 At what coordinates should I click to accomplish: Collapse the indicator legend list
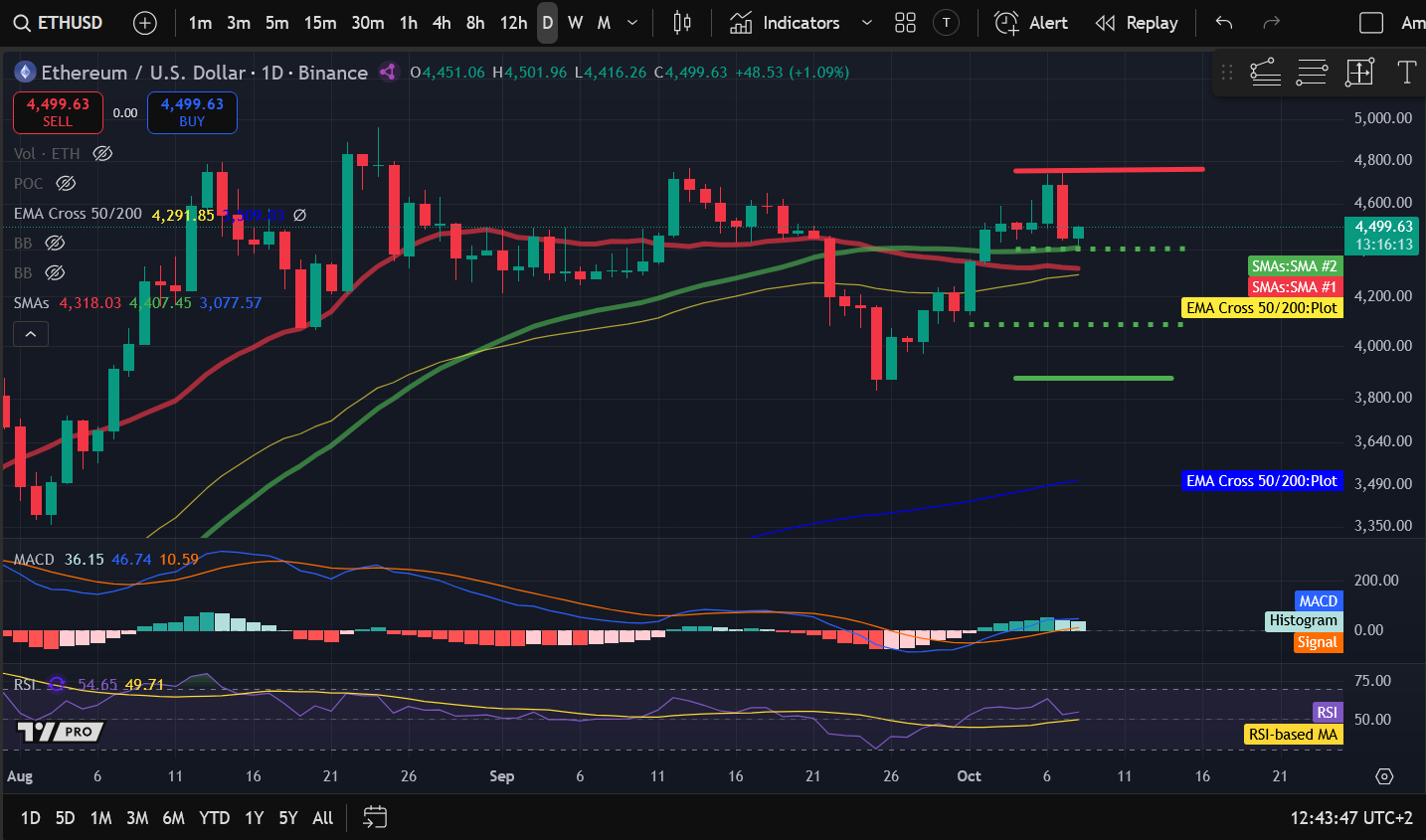(31, 334)
